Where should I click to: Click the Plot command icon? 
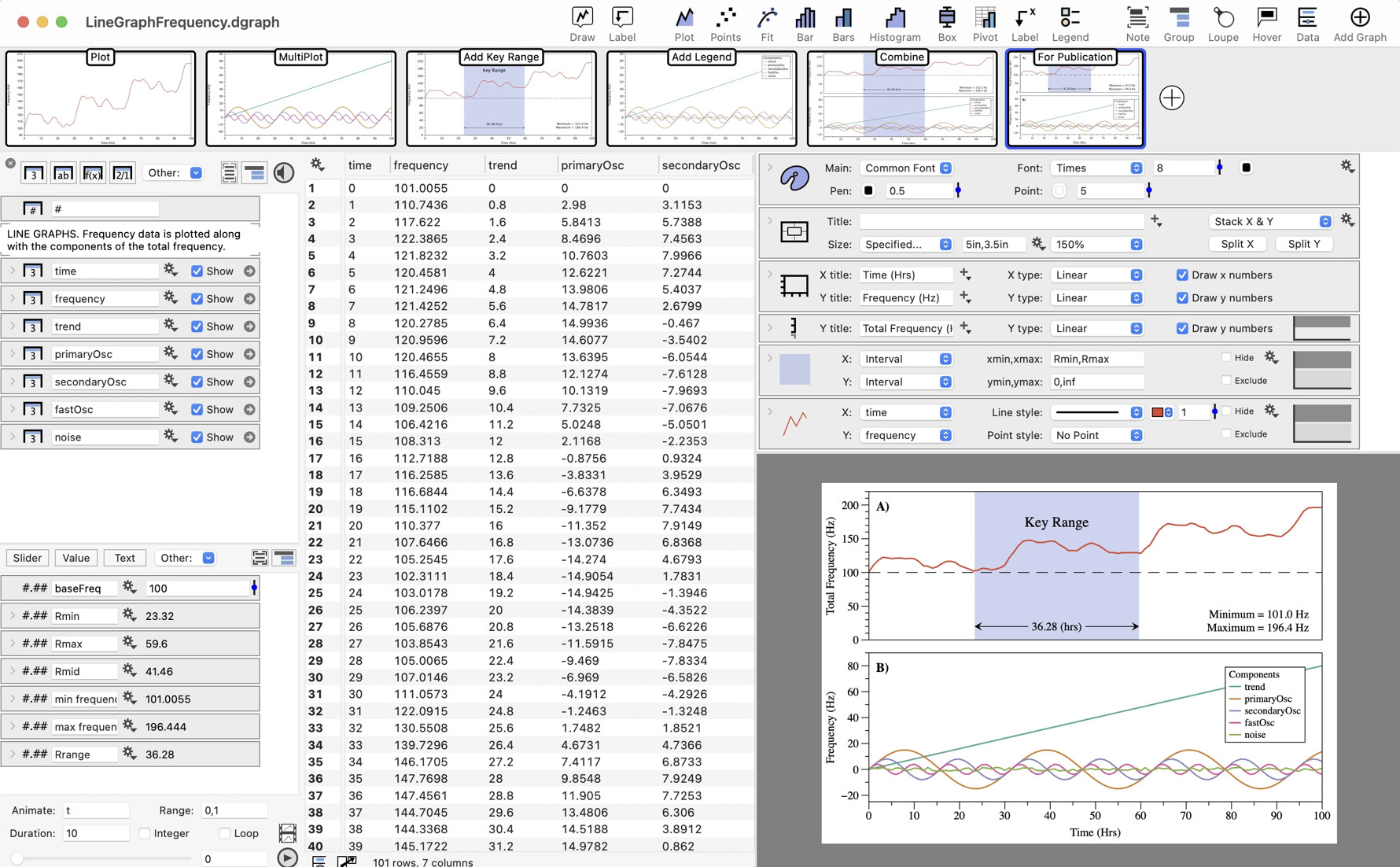click(x=684, y=24)
